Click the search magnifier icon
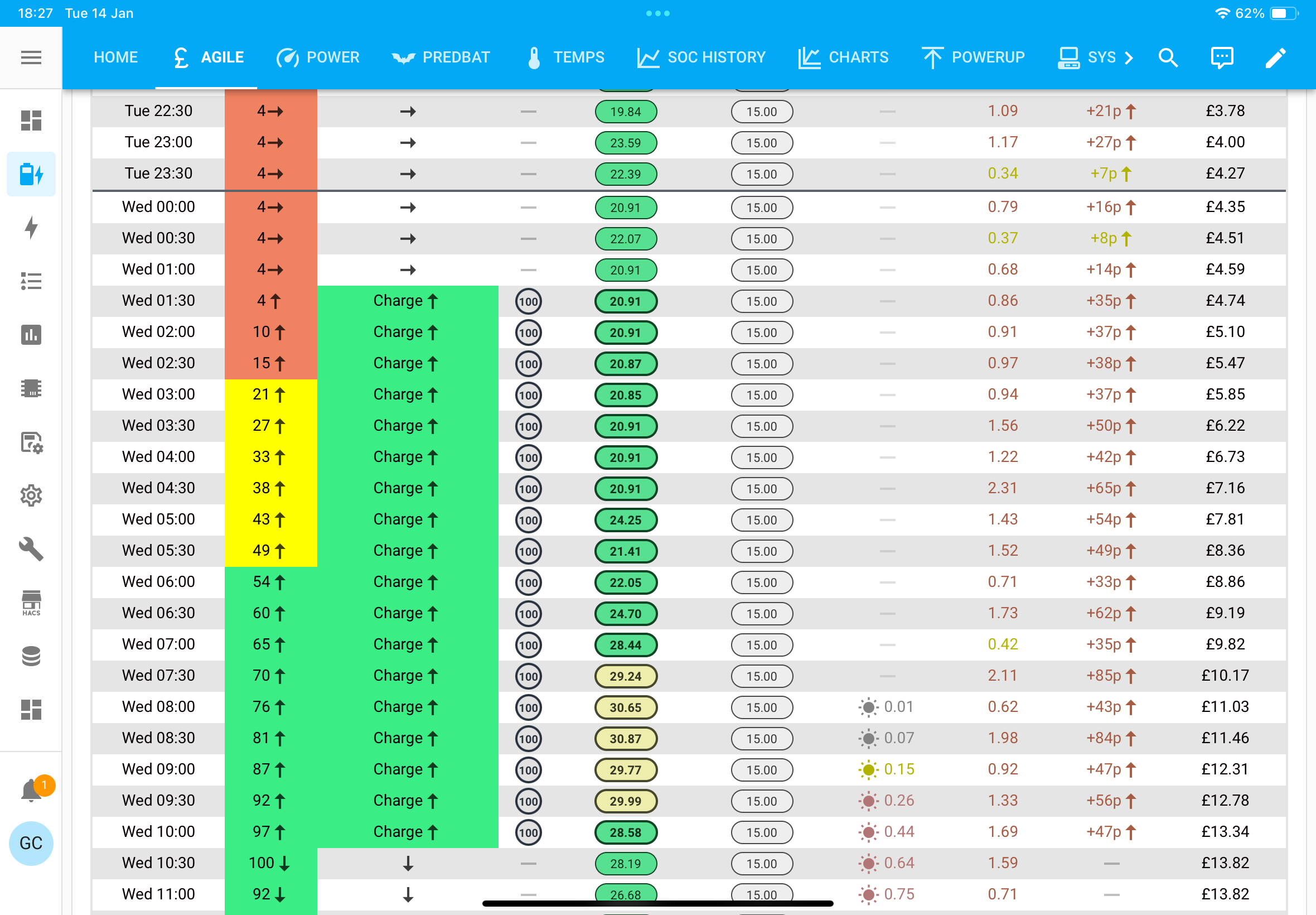1316x915 pixels. tap(1168, 57)
